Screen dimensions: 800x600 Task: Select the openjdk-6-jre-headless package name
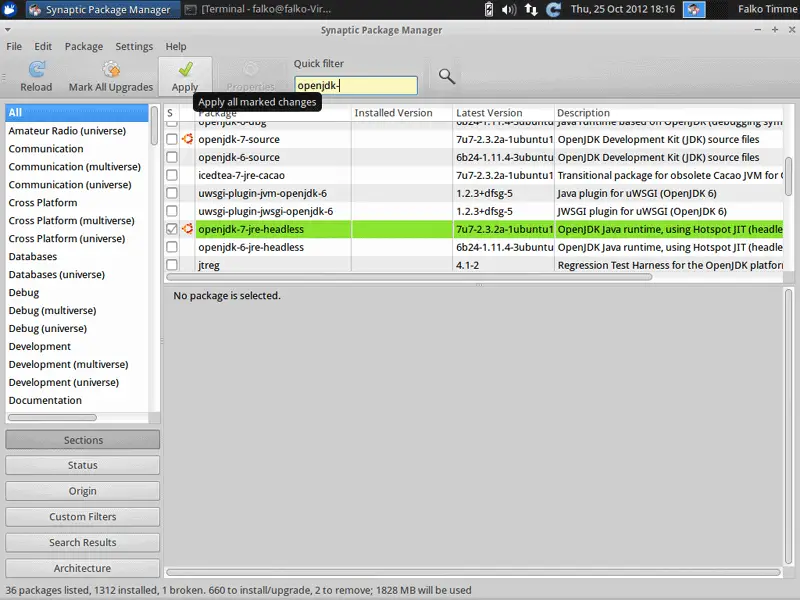point(251,247)
